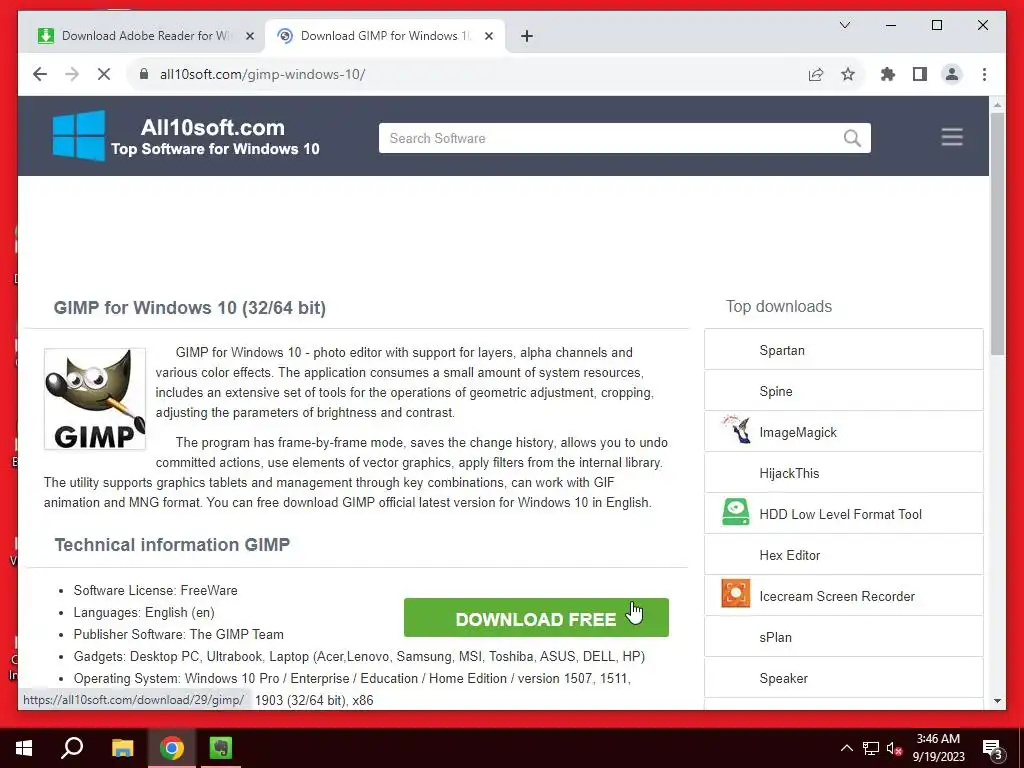Click the address bar URL
Viewport: 1024px width, 768px height.
tap(263, 74)
